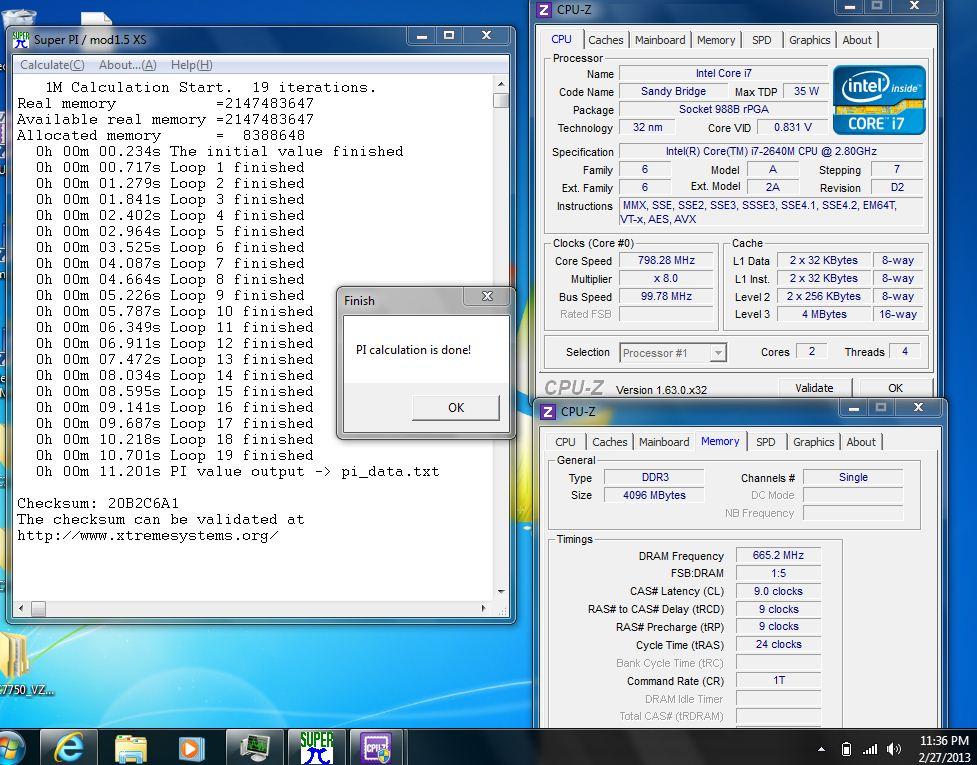Click the Multiplier x 8.0 value
Viewport: 977px width, 765px height.
point(666,278)
